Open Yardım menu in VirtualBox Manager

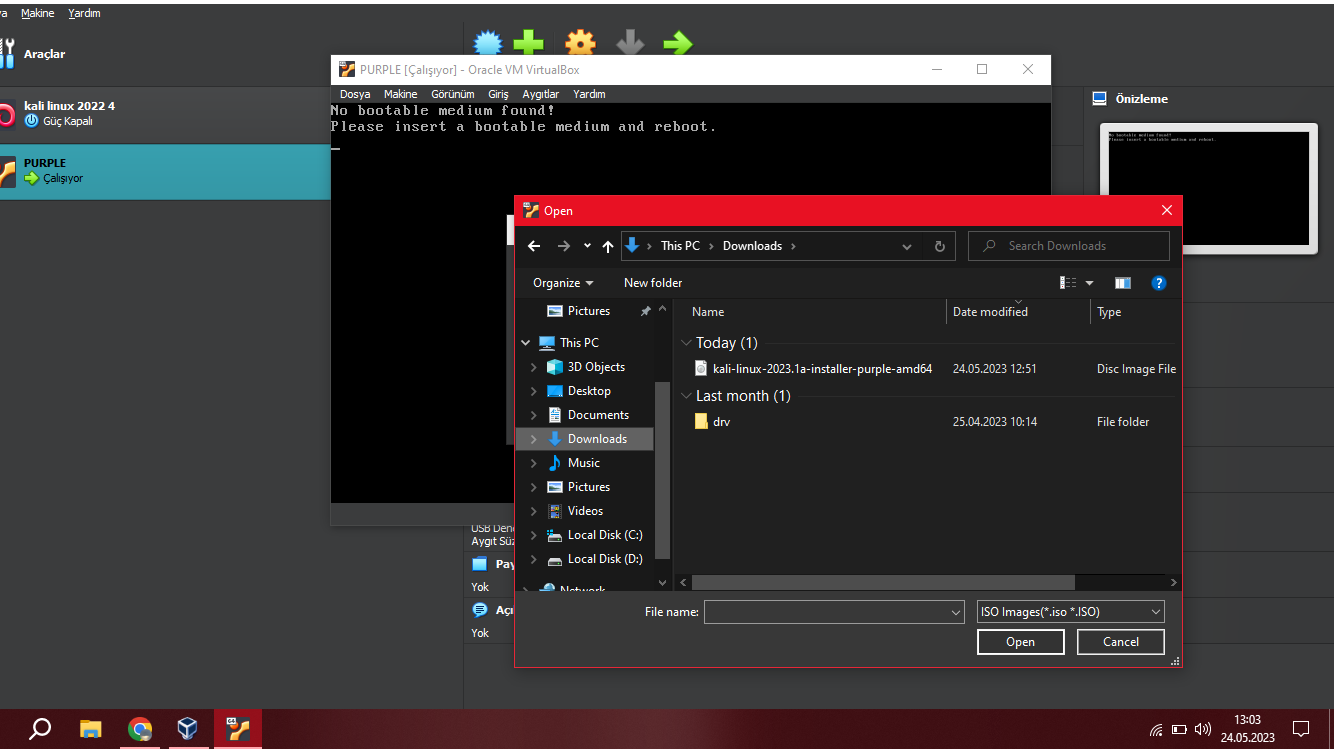(84, 13)
